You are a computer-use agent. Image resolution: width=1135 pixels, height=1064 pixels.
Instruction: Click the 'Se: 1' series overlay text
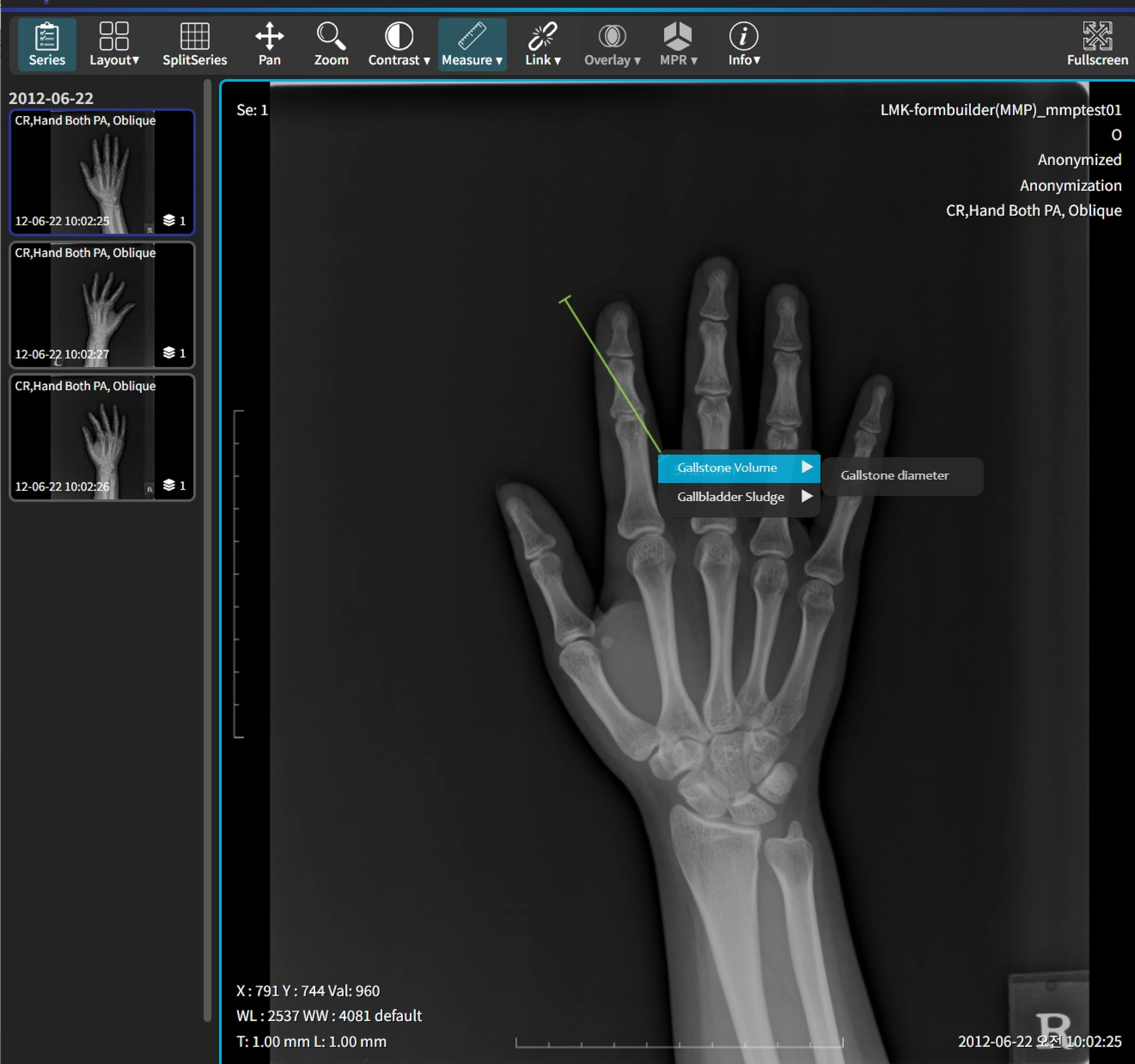pyautogui.click(x=252, y=110)
